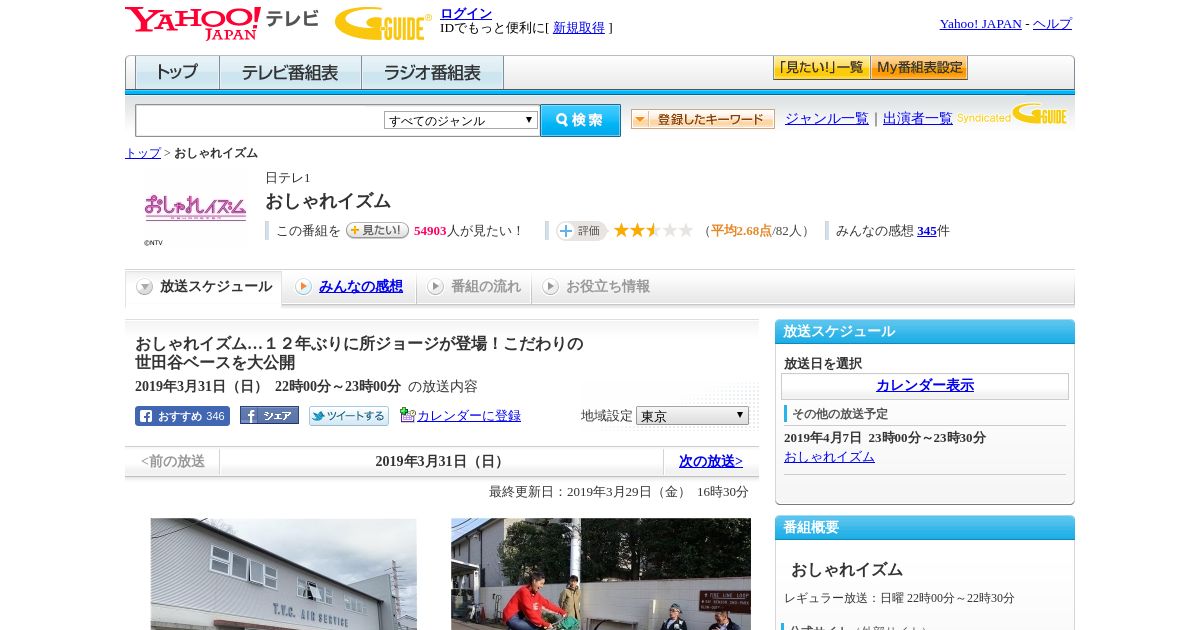The image size is (1200, 630).
Task: Click the 最終更新日 timestamp text
Action: pyautogui.click(x=619, y=492)
